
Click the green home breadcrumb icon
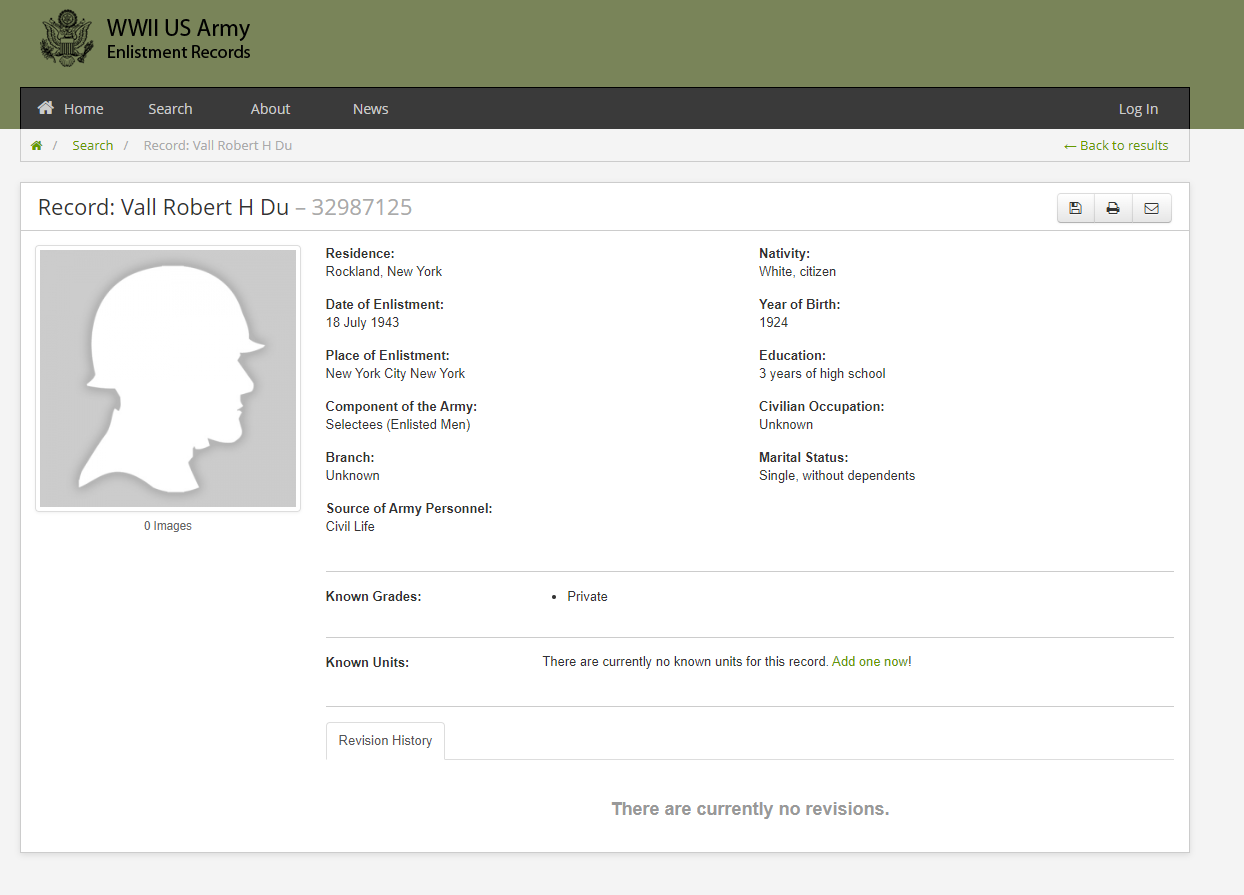[x=37, y=146]
